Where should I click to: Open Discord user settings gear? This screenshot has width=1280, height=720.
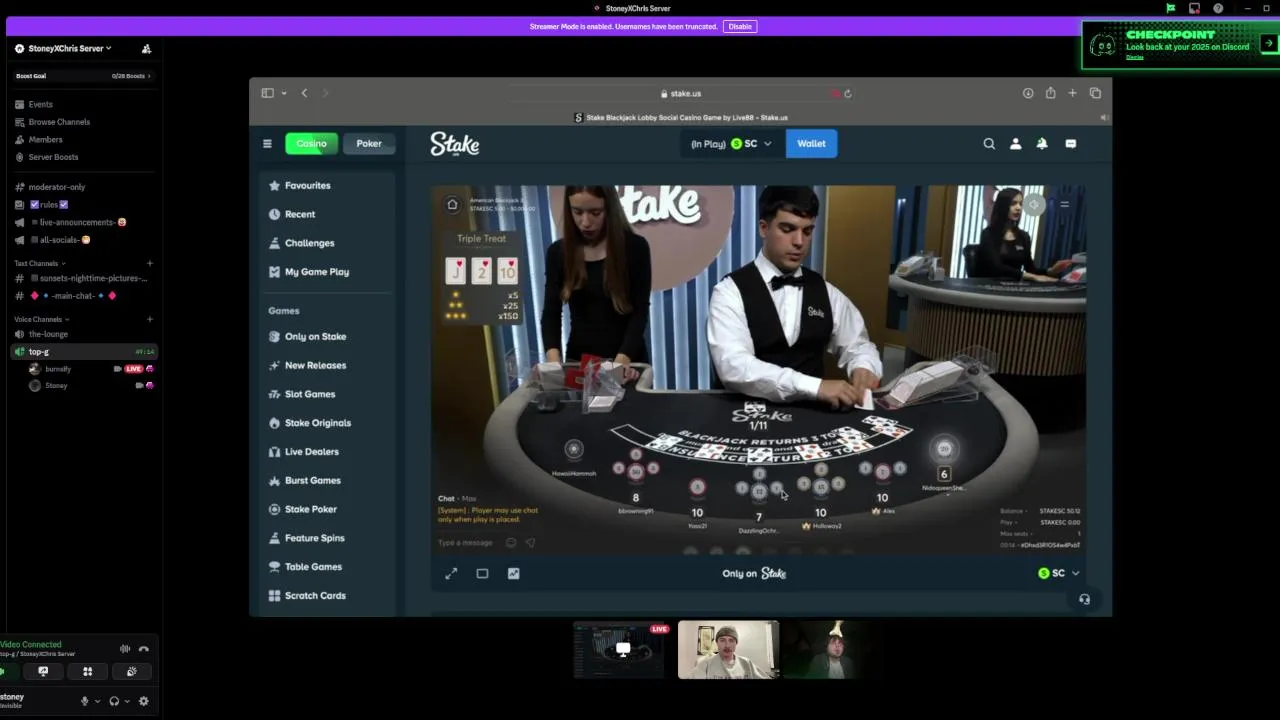pyautogui.click(x=144, y=701)
